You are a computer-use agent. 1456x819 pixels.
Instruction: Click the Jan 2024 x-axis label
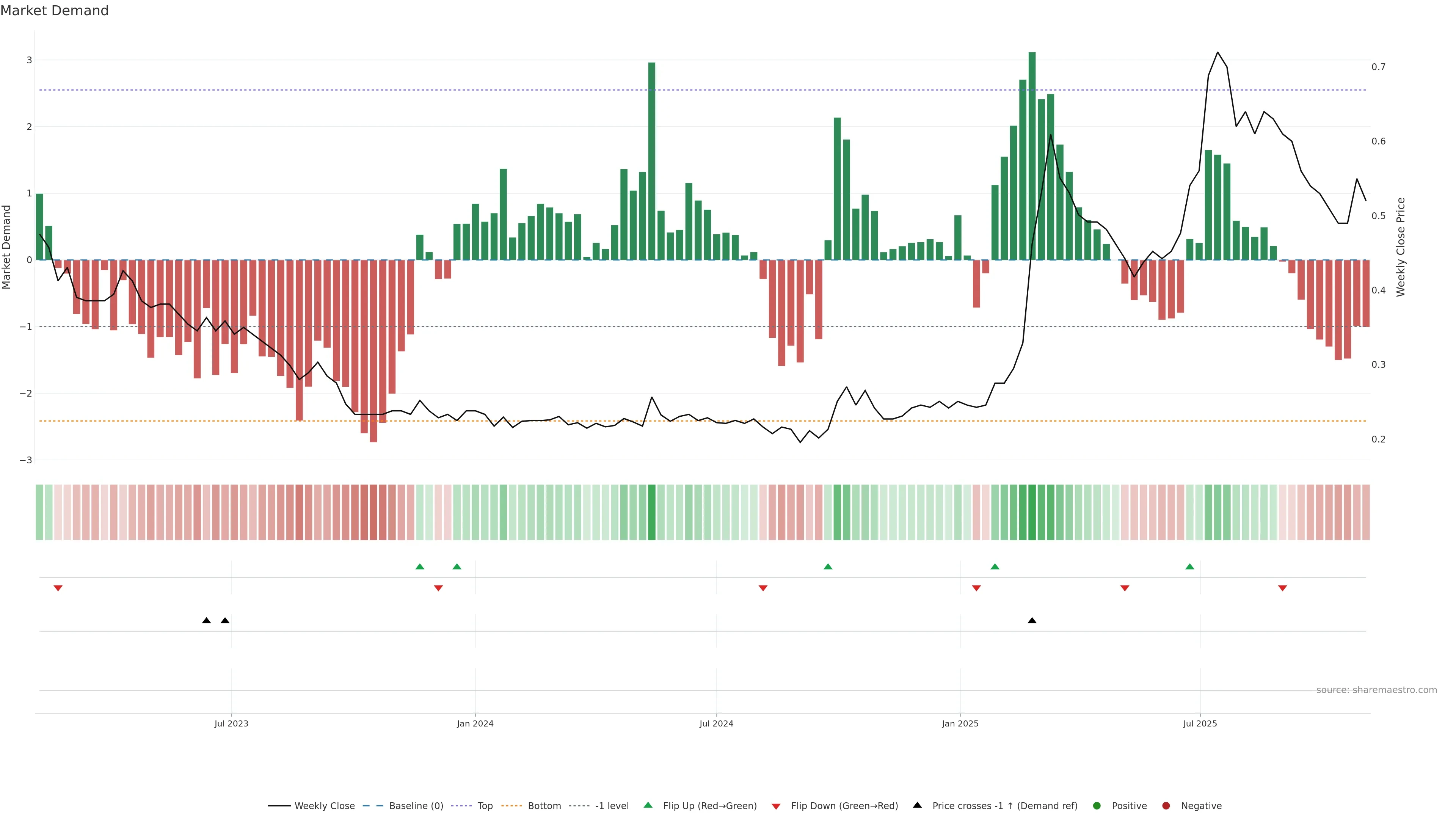[475, 723]
